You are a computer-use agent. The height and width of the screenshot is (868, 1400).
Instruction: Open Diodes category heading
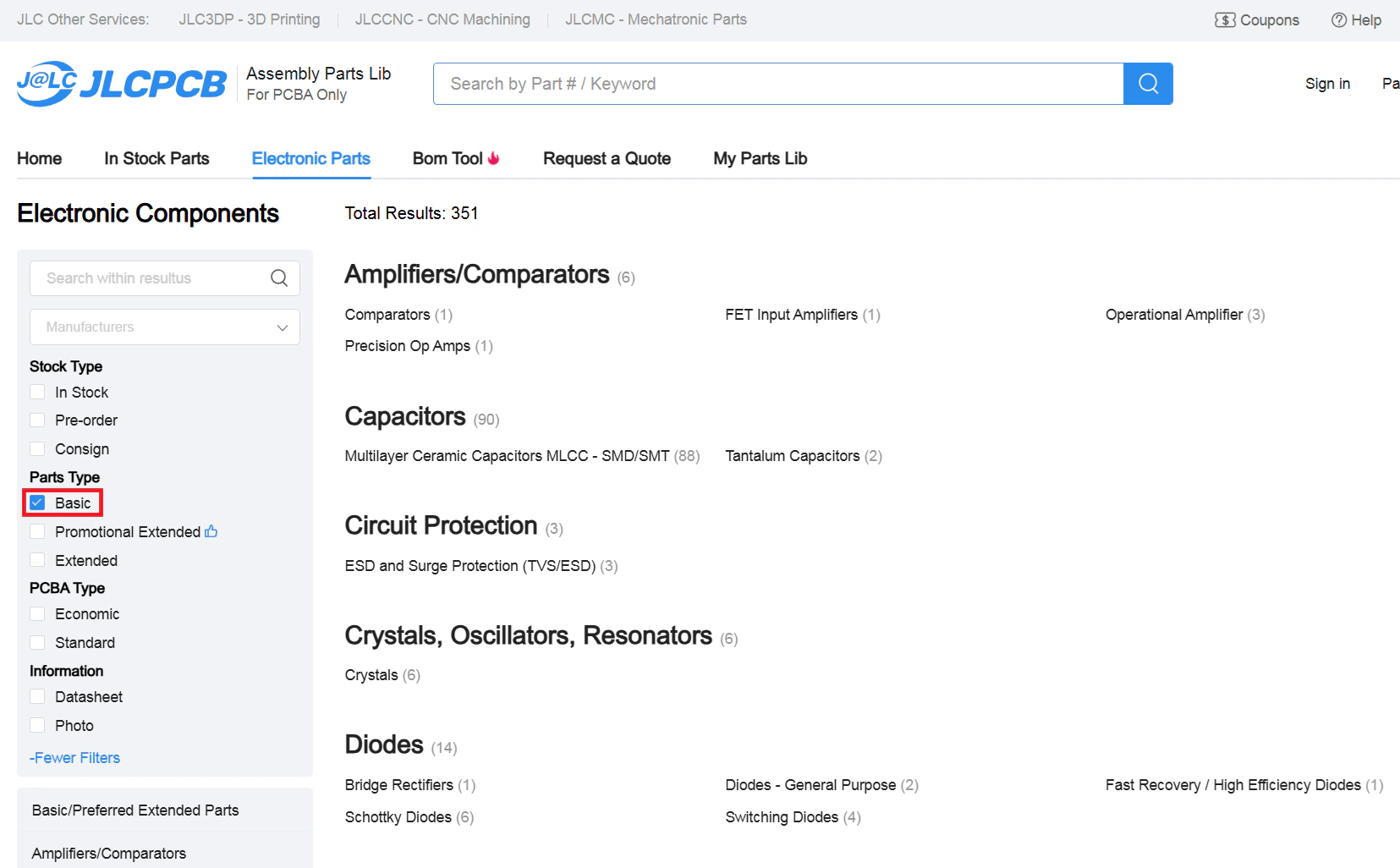click(384, 744)
